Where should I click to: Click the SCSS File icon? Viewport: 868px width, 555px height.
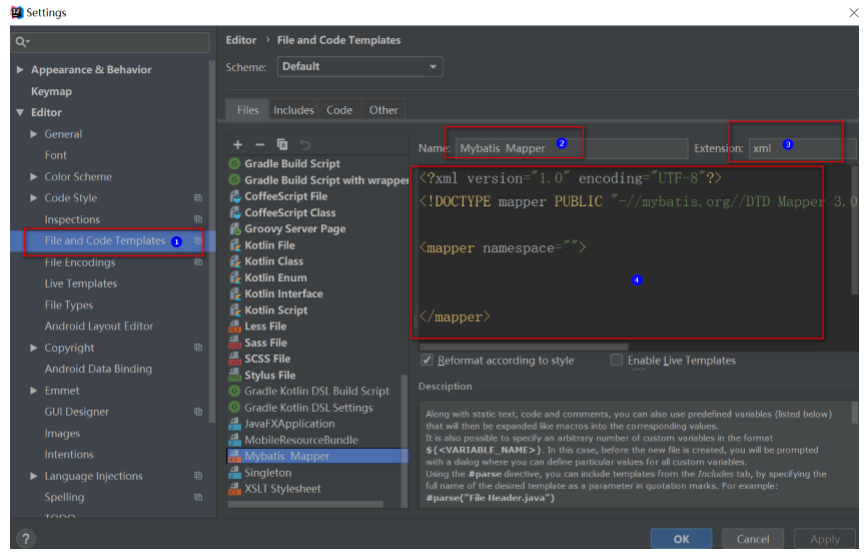click(x=235, y=359)
